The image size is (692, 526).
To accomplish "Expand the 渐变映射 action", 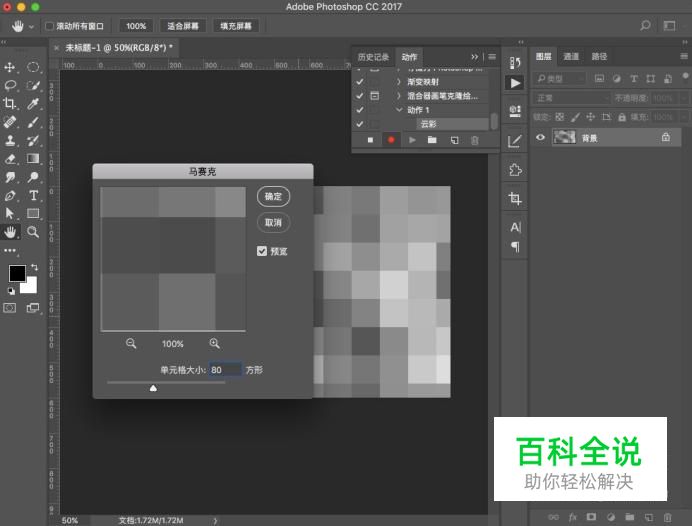I will (399, 82).
